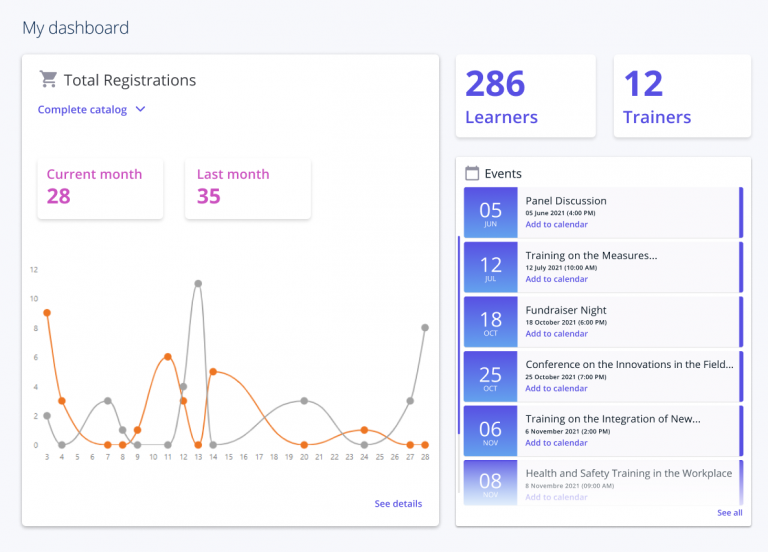The height and width of the screenshot is (552, 768).
Task: Click the 08 NOV date tile
Action: [490, 482]
